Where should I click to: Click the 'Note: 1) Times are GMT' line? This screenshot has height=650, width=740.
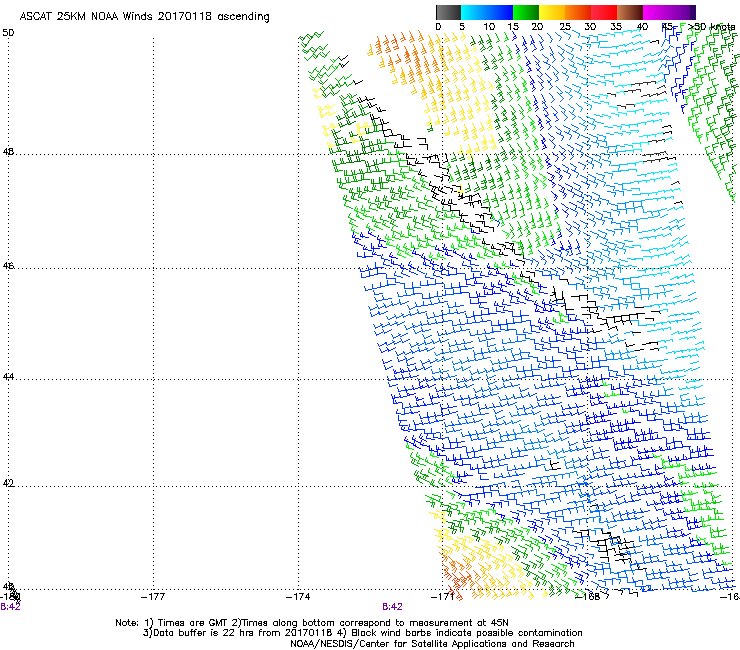[312, 623]
